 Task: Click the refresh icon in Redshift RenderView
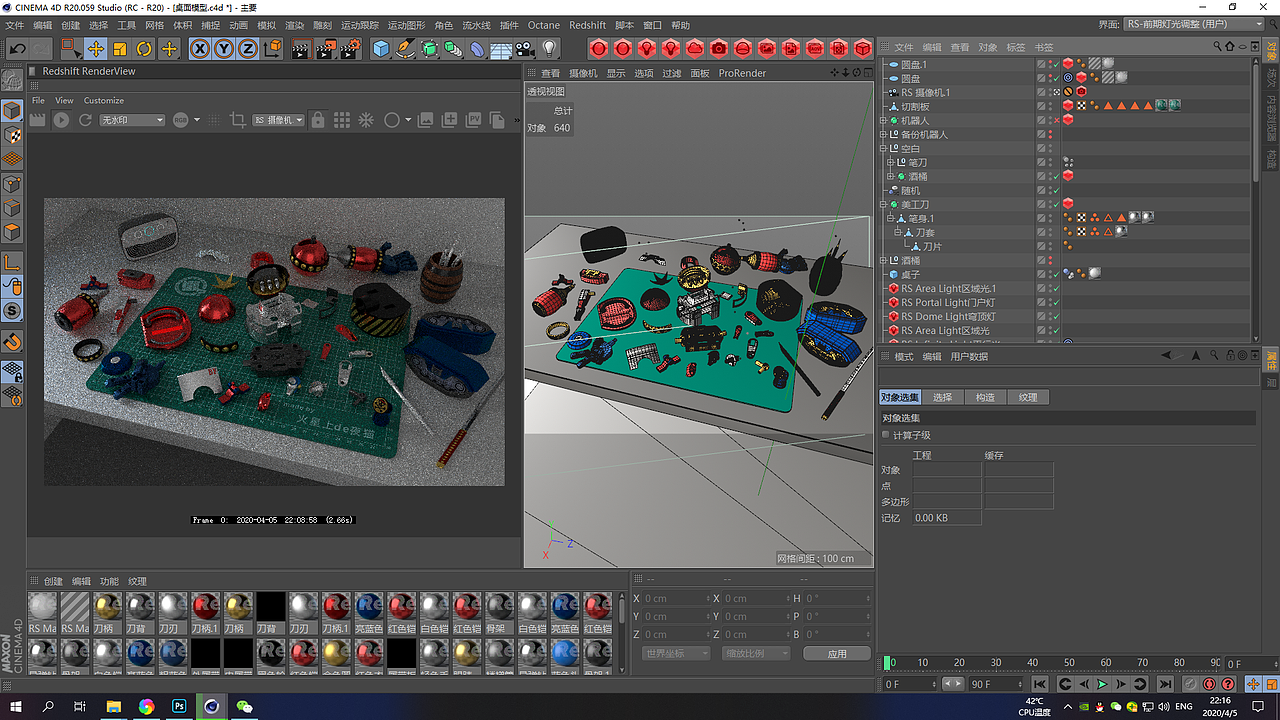point(83,119)
